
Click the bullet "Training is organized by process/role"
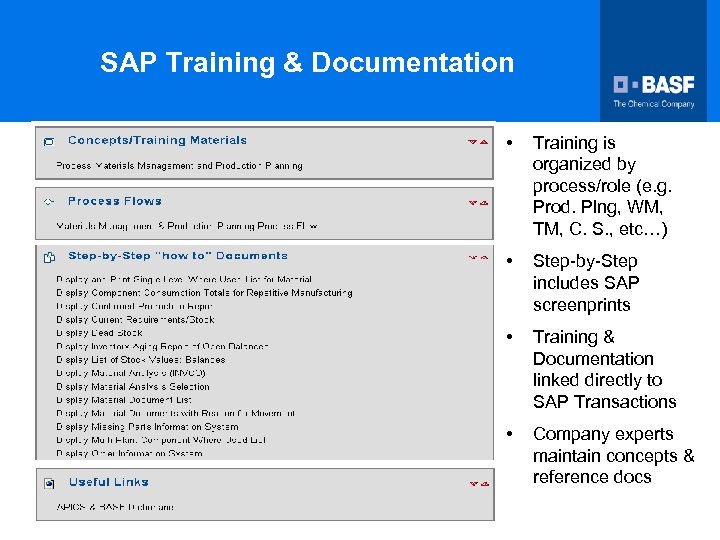(602, 186)
